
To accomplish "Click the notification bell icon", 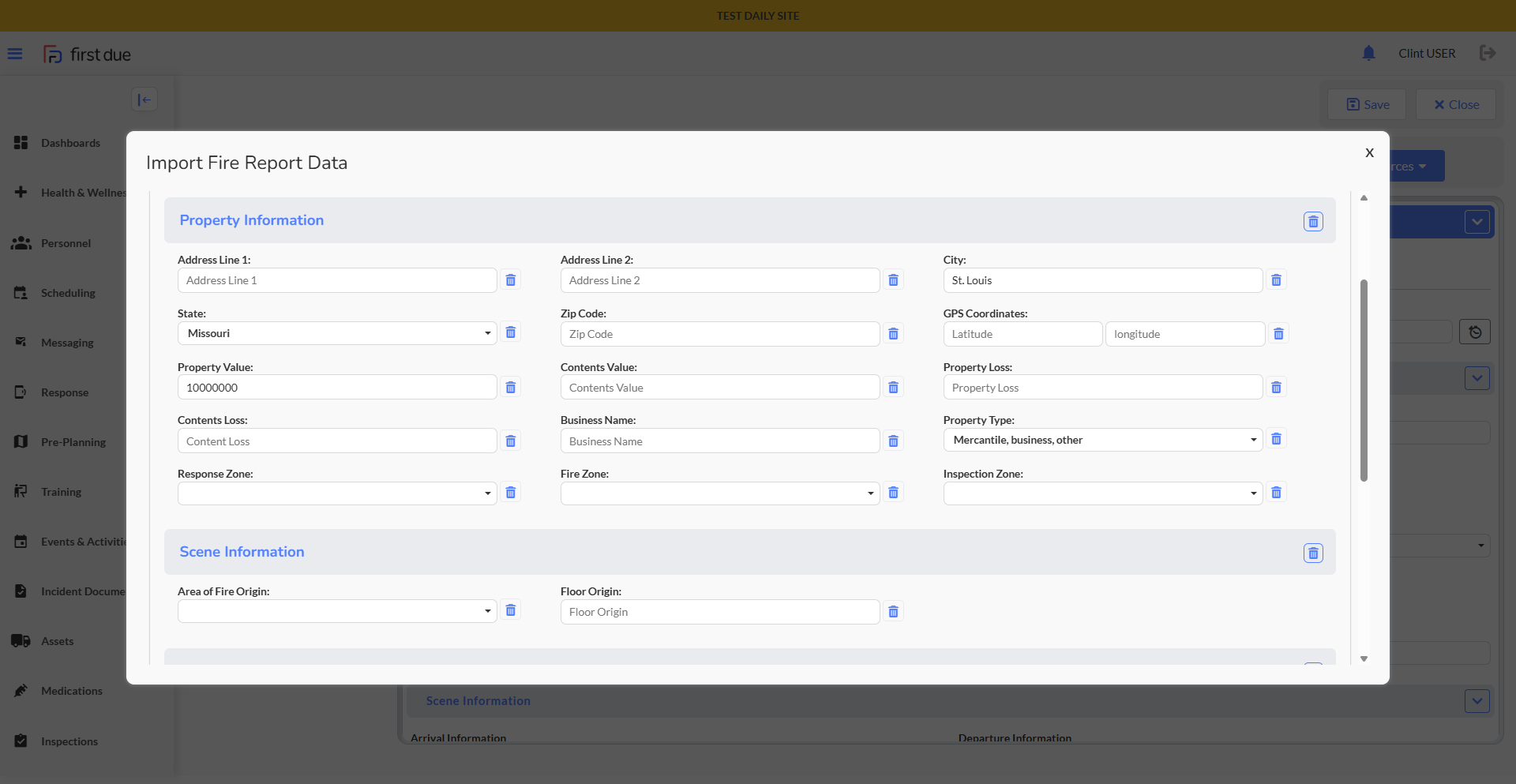I will [x=1368, y=53].
